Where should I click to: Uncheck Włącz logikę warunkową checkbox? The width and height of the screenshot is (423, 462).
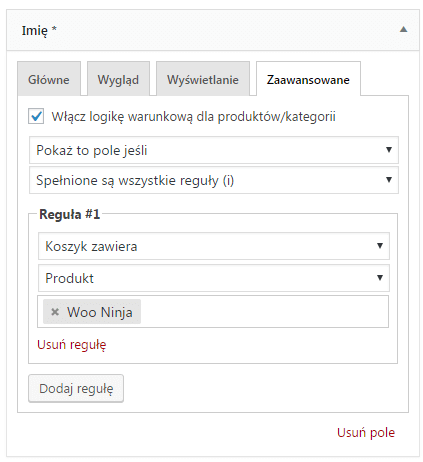point(36,116)
